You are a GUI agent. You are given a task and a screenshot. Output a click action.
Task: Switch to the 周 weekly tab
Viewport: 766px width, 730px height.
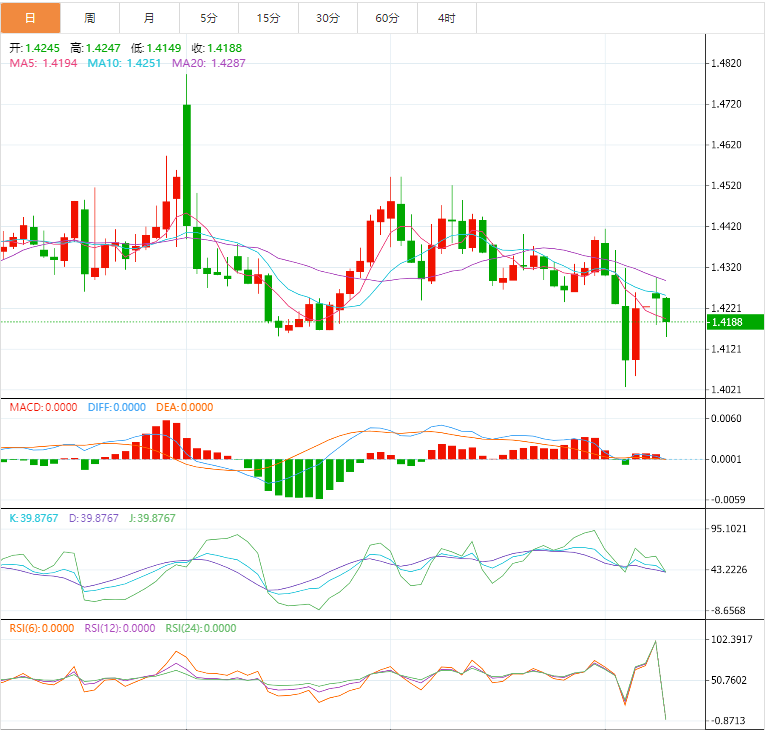click(90, 18)
